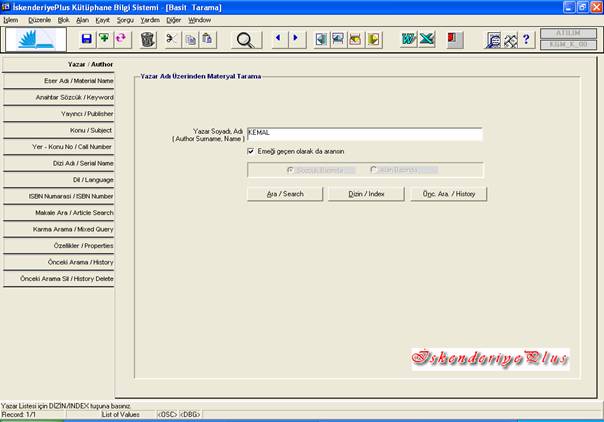Click the blue question mark help icon

pos(527,39)
